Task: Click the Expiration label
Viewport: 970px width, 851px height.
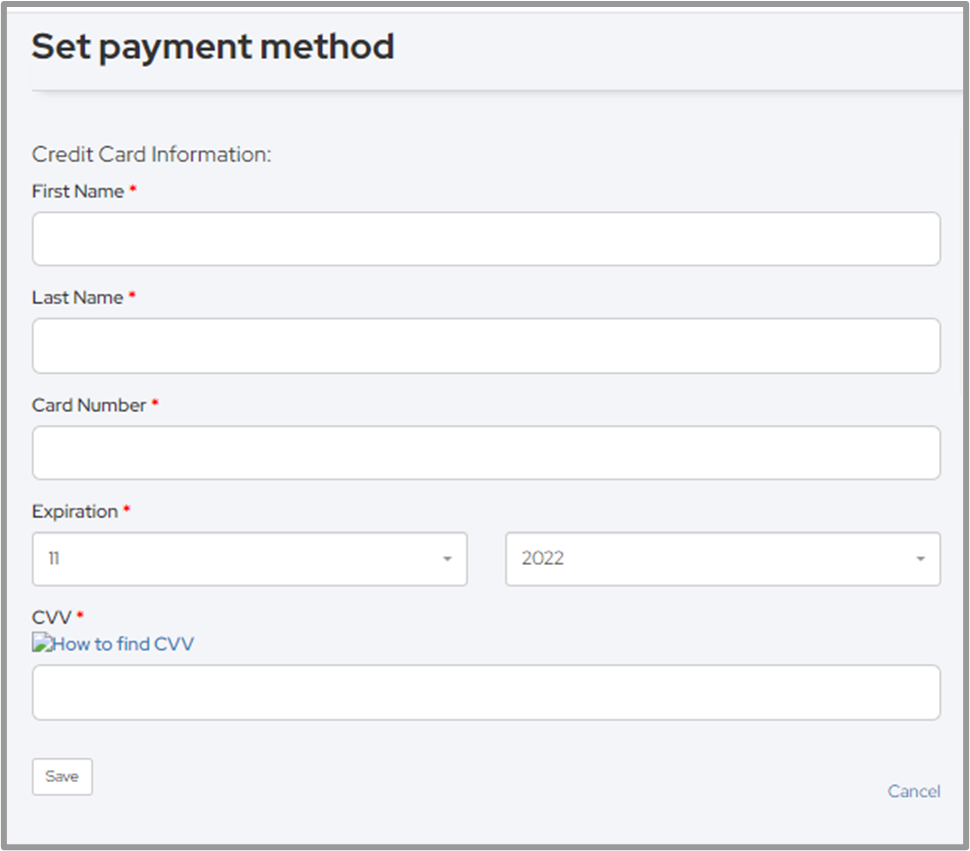Action: click(x=75, y=511)
